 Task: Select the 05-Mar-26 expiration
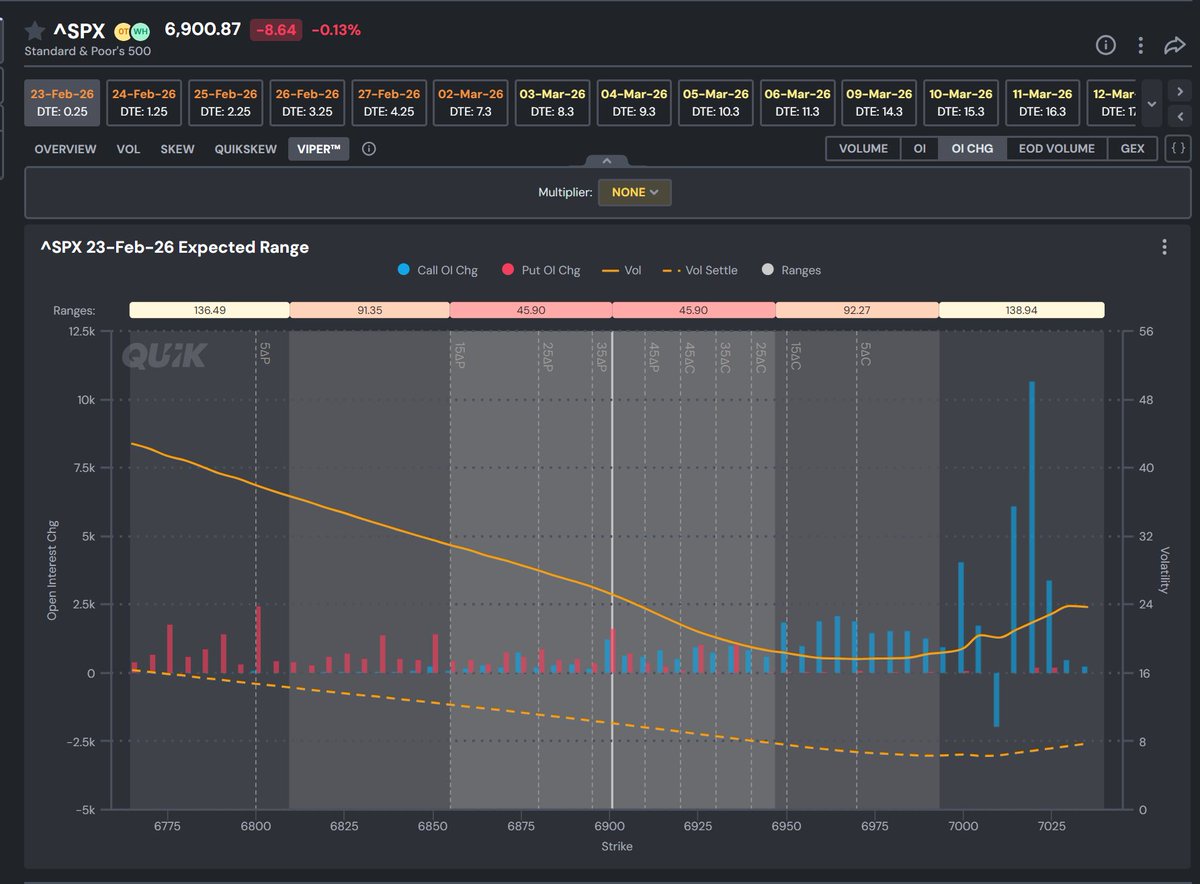coord(715,103)
